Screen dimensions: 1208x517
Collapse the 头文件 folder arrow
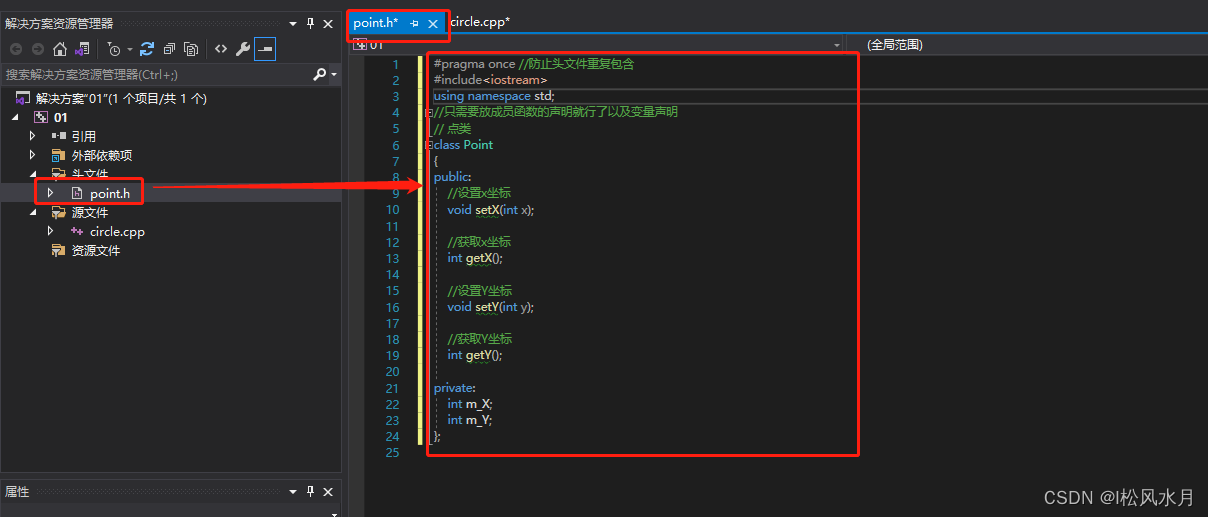coord(32,174)
